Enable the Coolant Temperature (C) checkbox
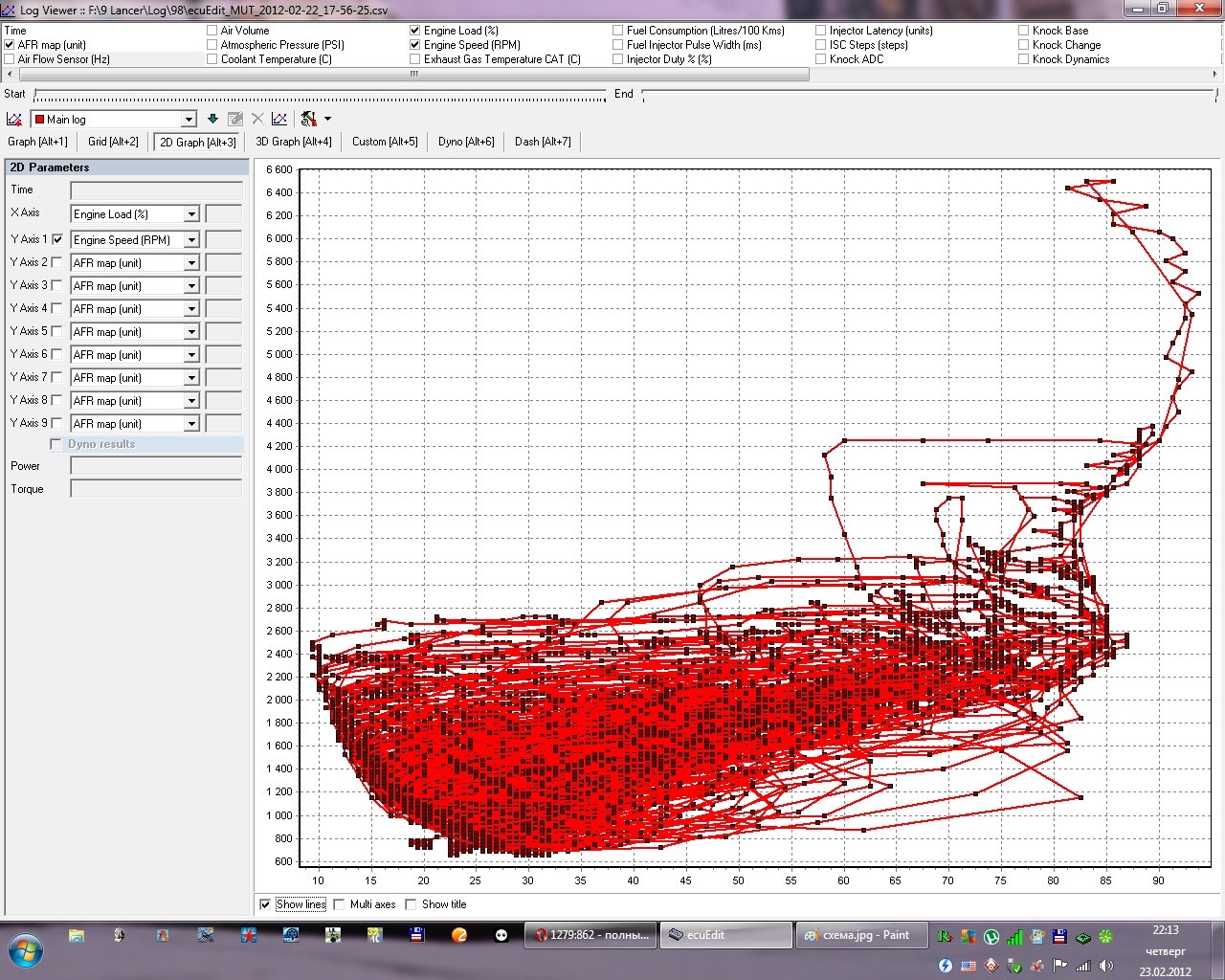This screenshot has height=980, width=1225. (x=212, y=59)
